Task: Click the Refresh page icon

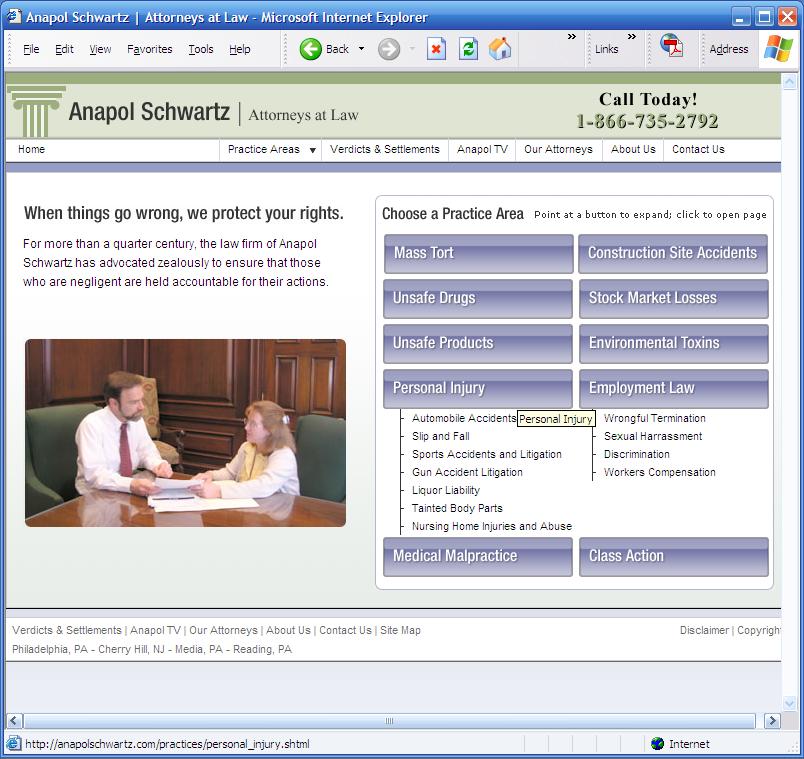Action: pos(468,49)
